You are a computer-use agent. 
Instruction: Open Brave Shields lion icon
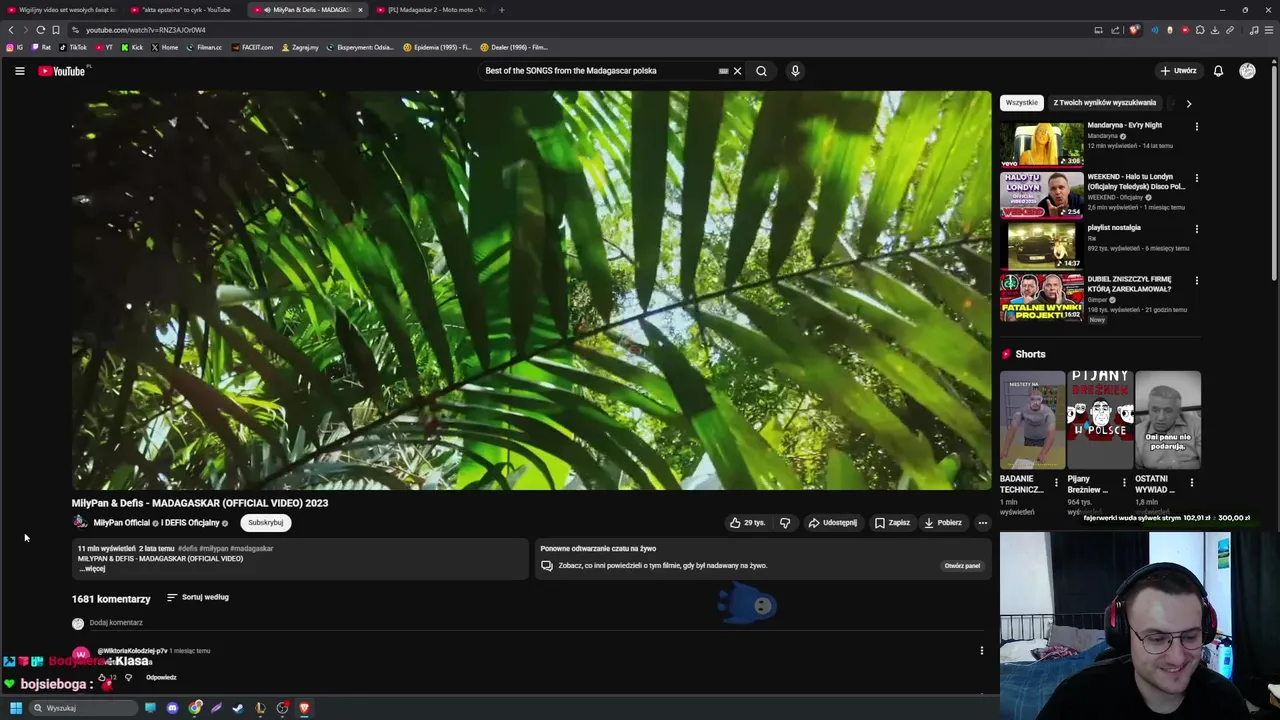(1134, 30)
